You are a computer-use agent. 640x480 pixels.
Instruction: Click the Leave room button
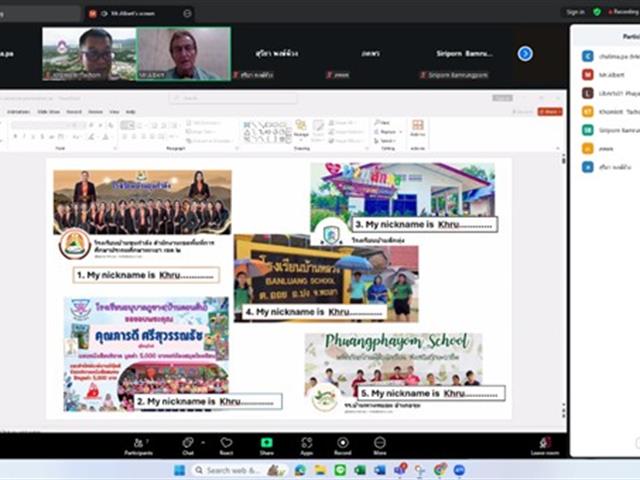545,444
